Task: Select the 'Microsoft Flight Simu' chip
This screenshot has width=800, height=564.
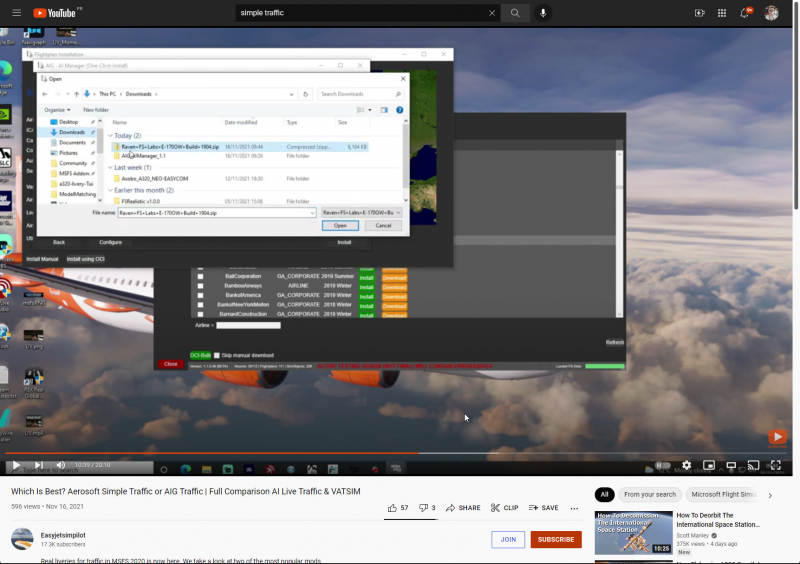Action: click(x=722, y=495)
